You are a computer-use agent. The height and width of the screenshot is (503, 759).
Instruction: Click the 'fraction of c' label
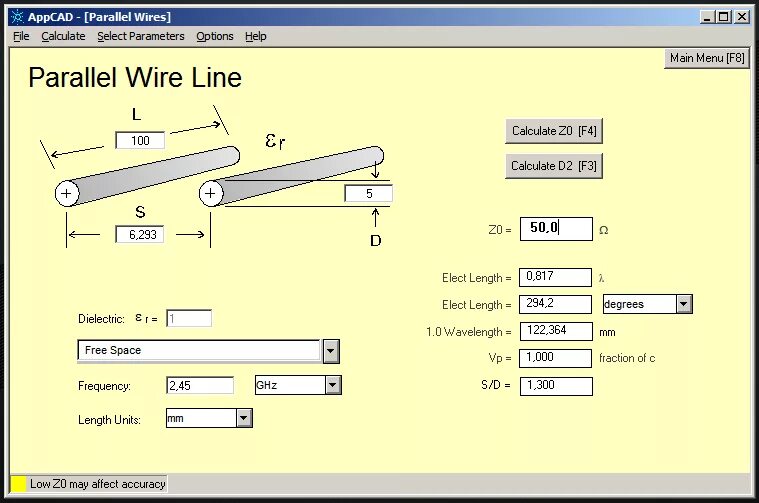pos(627,358)
